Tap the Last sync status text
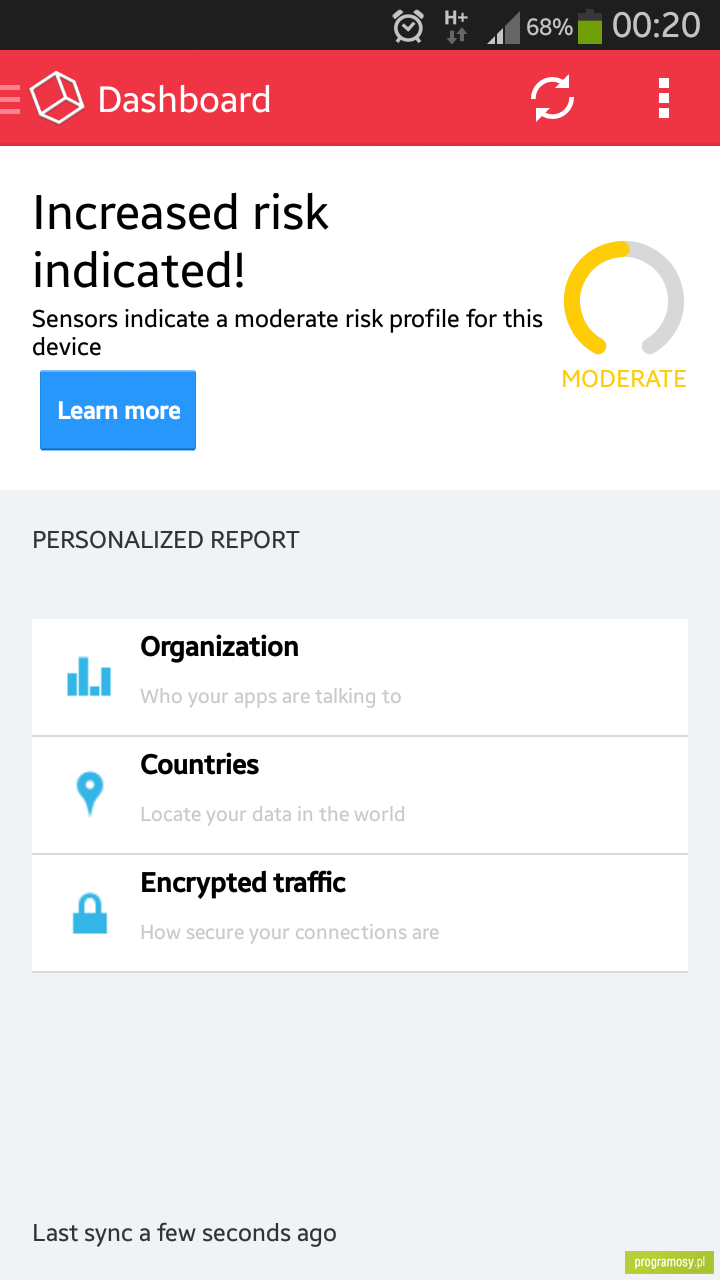 click(184, 1233)
